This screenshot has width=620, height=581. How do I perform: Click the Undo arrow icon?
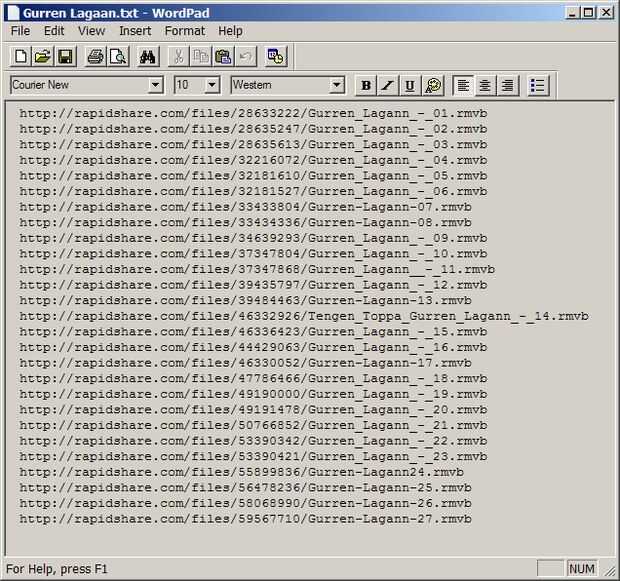[246, 57]
